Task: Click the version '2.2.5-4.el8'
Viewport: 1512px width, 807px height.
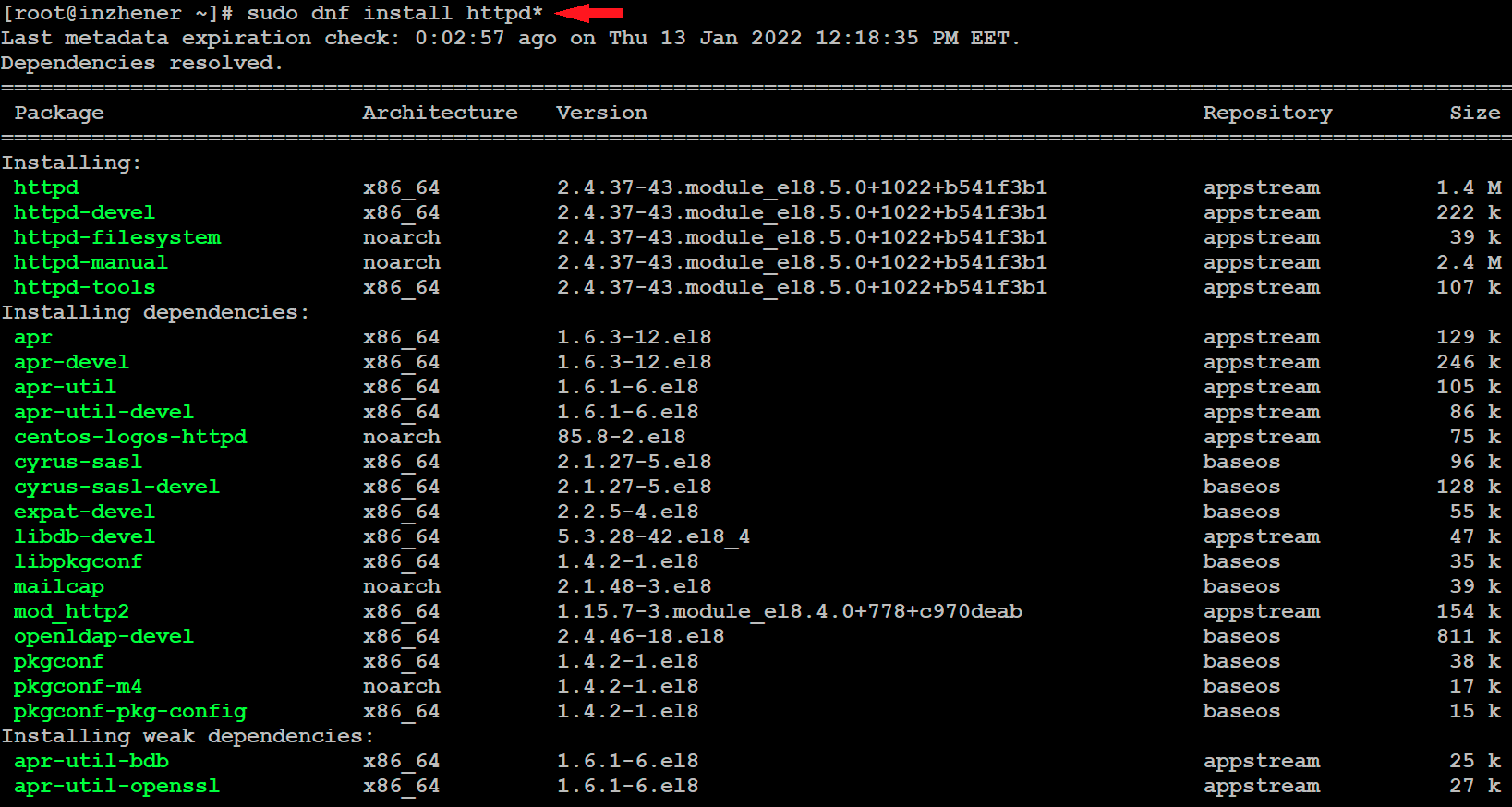Action: (627, 512)
